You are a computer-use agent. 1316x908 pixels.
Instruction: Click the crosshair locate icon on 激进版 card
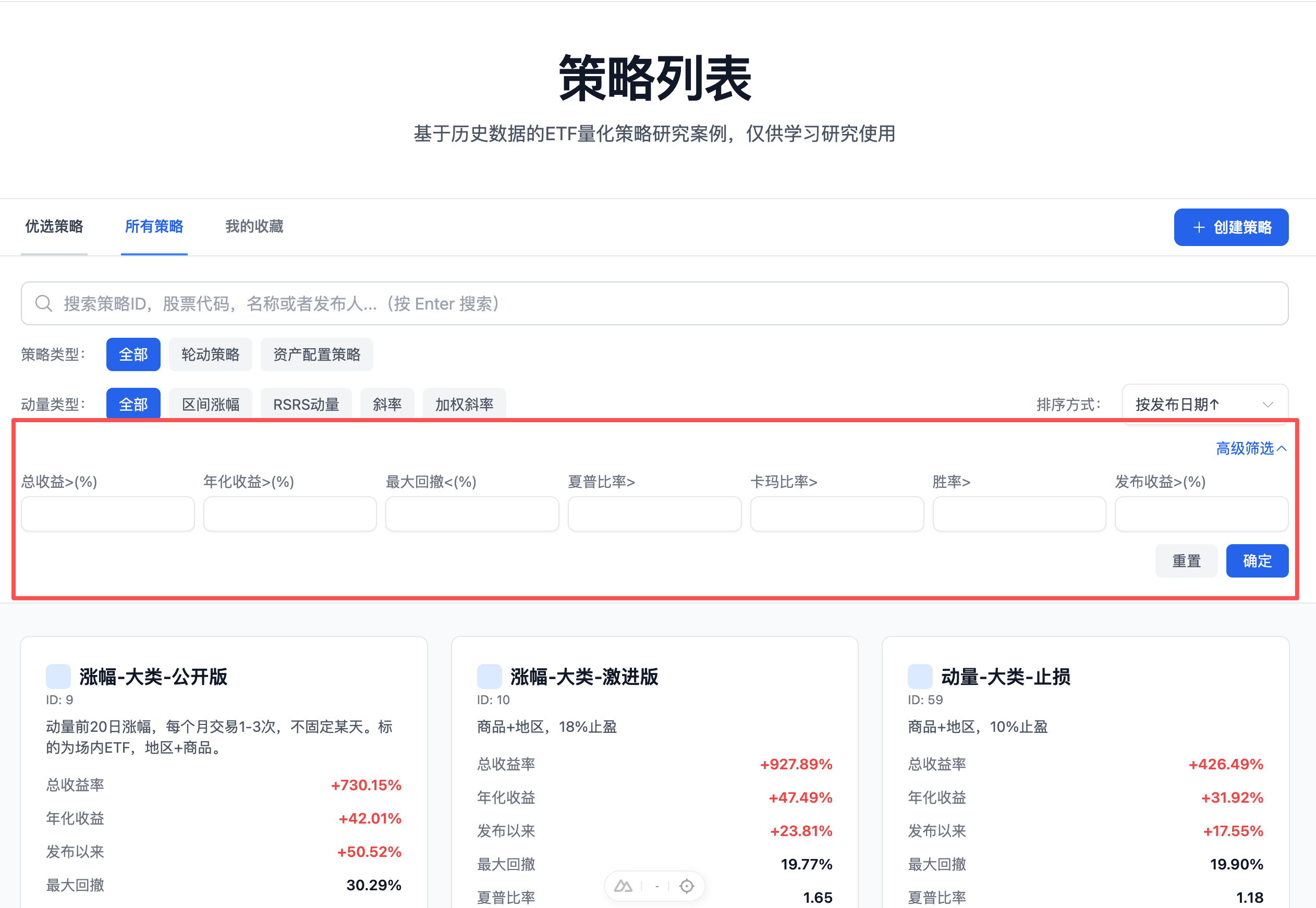(687, 886)
